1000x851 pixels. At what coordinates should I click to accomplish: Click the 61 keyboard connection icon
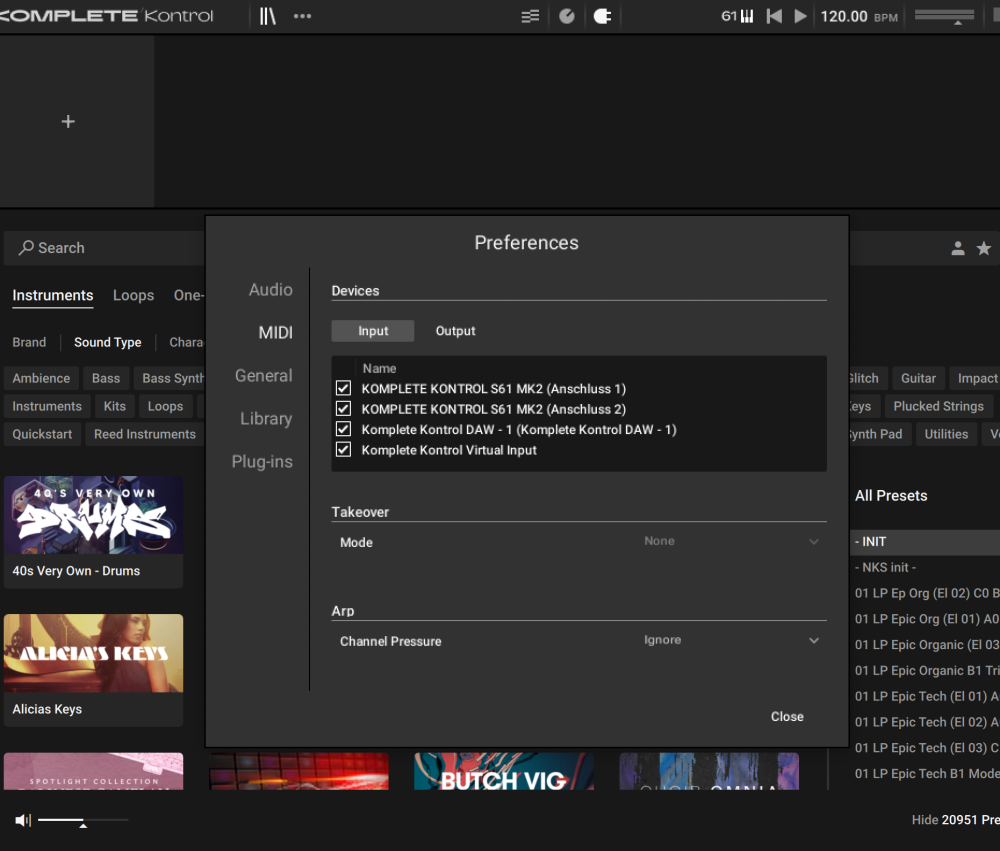point(737,16)
